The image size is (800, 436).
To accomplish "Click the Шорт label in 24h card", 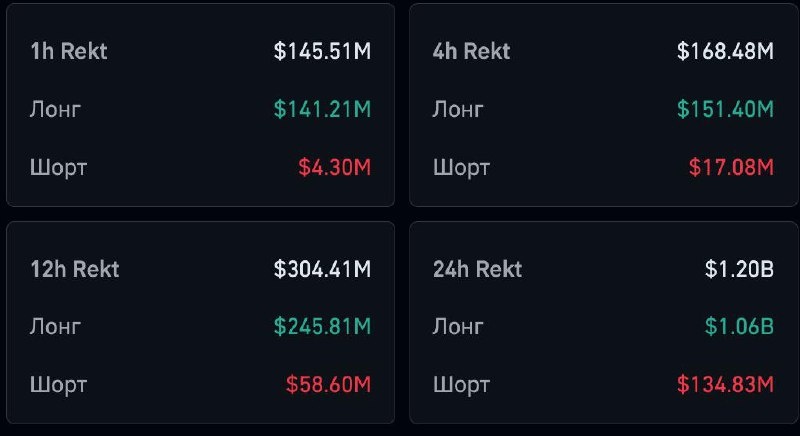I will click(x=460, y=384).
